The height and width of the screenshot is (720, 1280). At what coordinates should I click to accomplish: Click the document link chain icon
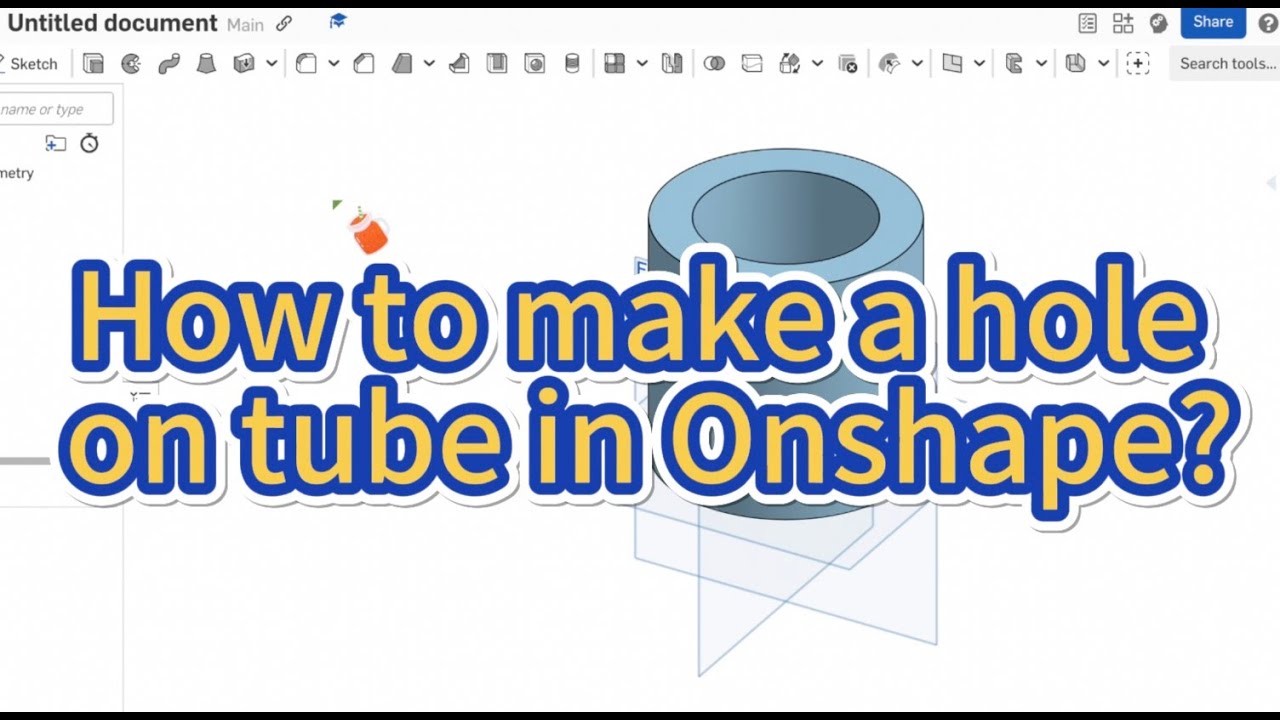[x=284, y=24]
